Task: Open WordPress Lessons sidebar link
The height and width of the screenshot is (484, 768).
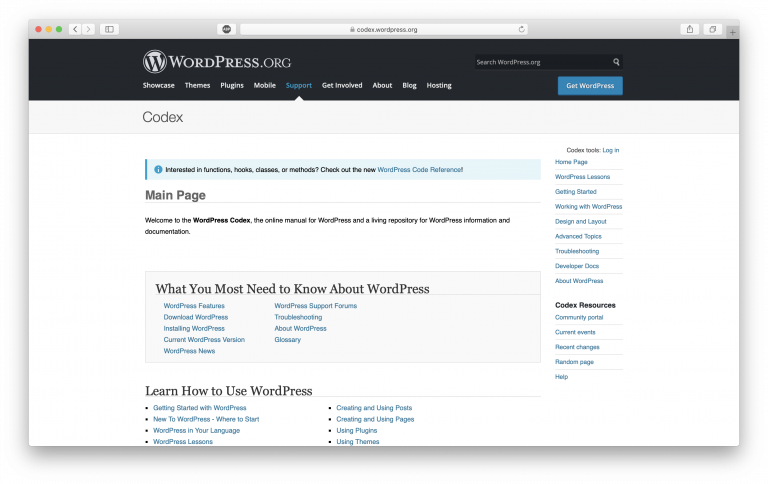Action: (582, 177)
